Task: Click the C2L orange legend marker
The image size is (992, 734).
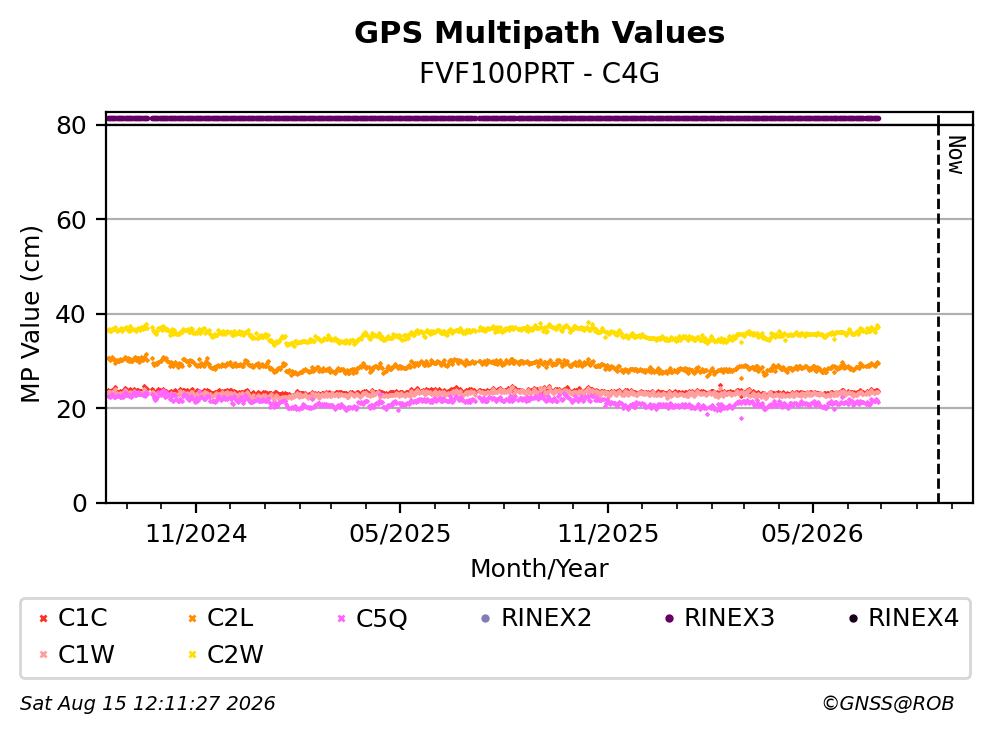Action: (193, 618)
